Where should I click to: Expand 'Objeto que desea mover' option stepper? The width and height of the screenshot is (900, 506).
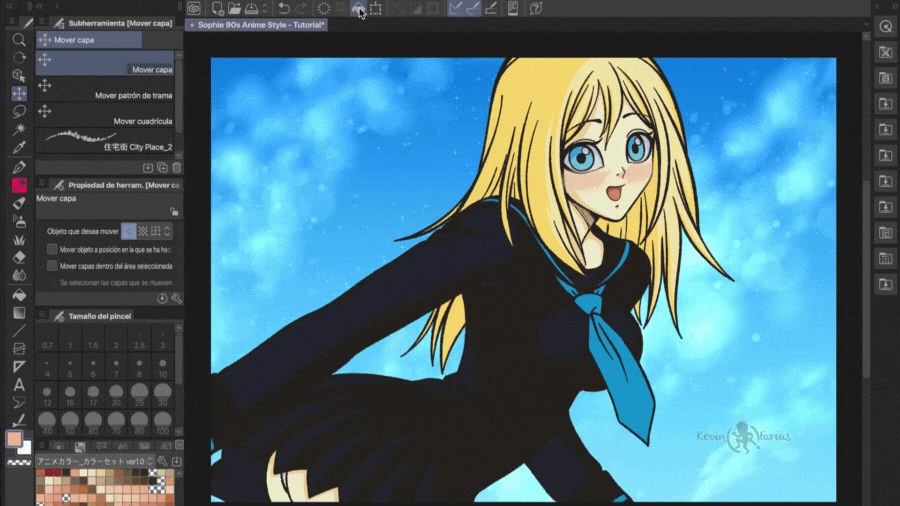[x=167, y=231]
